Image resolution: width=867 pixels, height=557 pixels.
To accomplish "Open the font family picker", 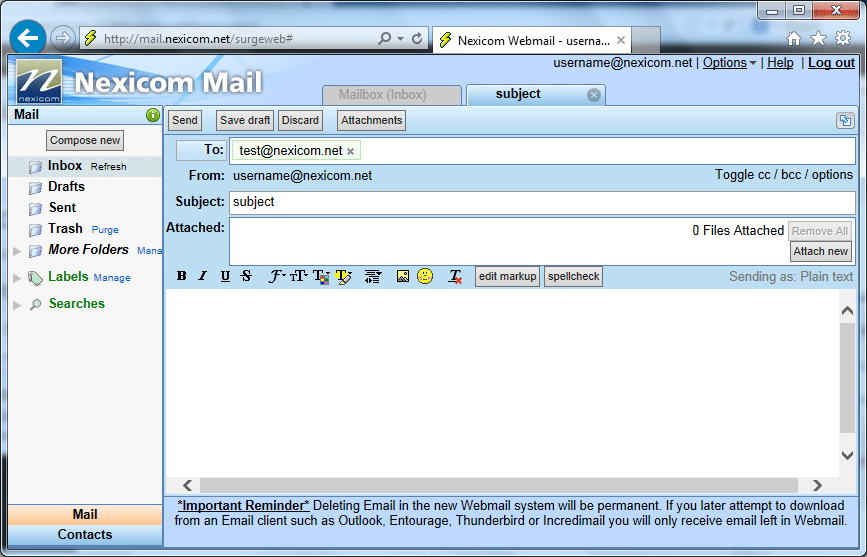I will pyautogui.click(x=276, y=276).
